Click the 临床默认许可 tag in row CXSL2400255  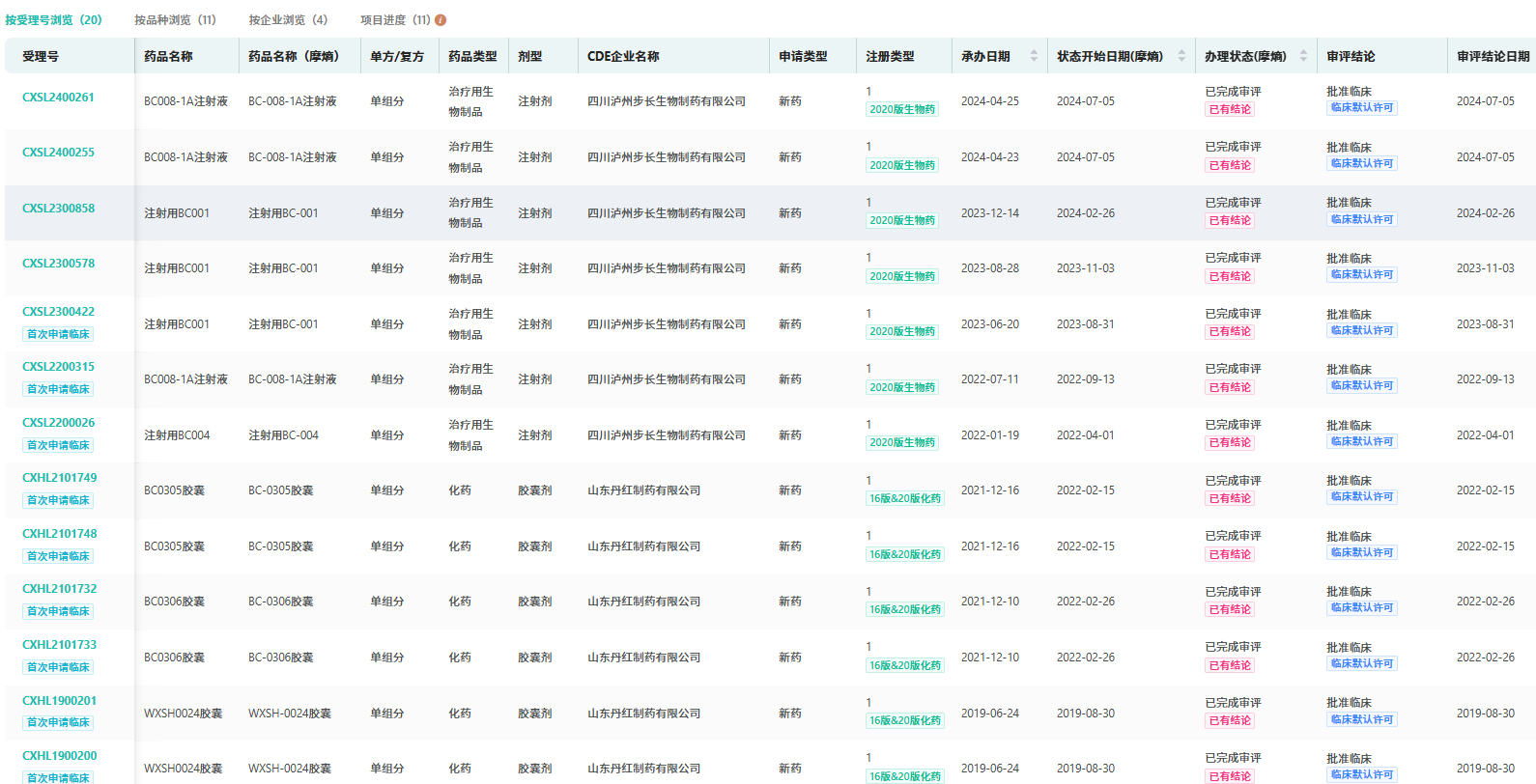click(x=1362, y=163)
